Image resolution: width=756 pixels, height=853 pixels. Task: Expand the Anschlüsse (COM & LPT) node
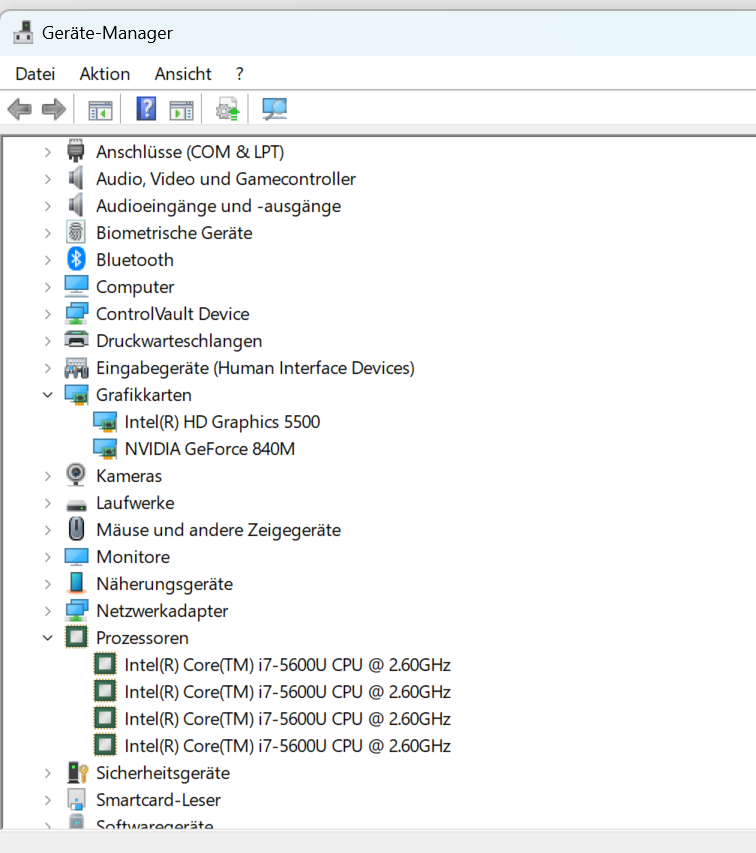[48, 152]
